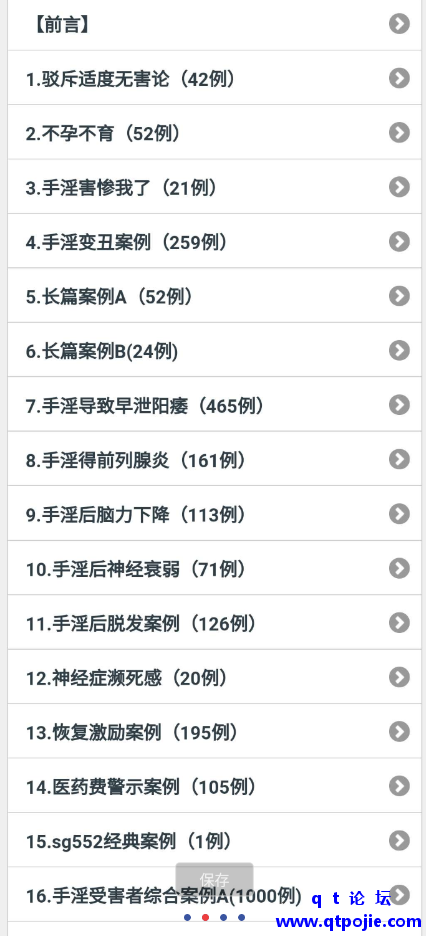Tap arrow icon on 13.恢复激励案例 row
Image resolution: width=426 pixels, height=936 pixels.
(399, 732)
